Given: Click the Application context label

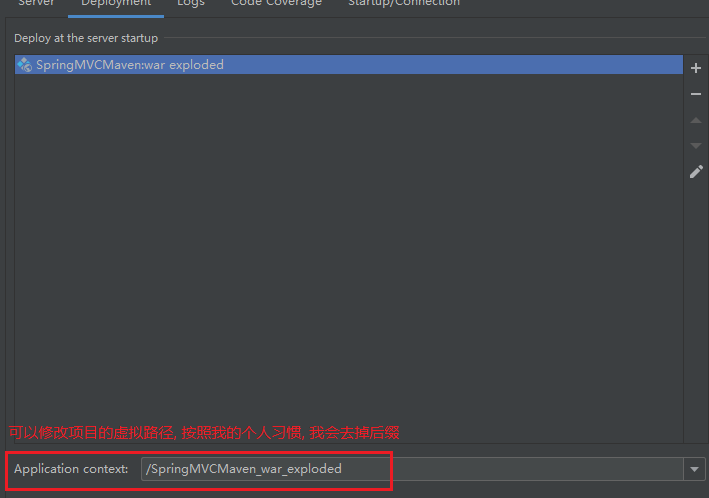Looking at the screenshot, I should coord(71,469).
